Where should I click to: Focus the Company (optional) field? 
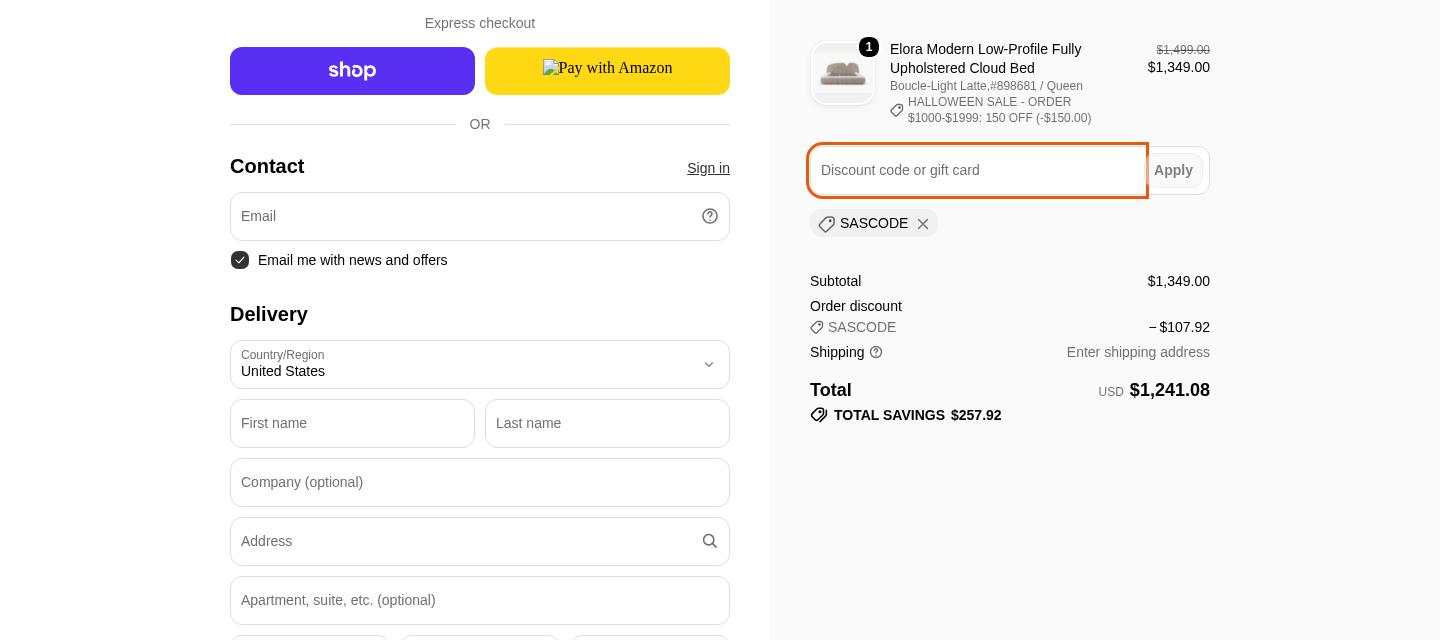coord(480,482)
